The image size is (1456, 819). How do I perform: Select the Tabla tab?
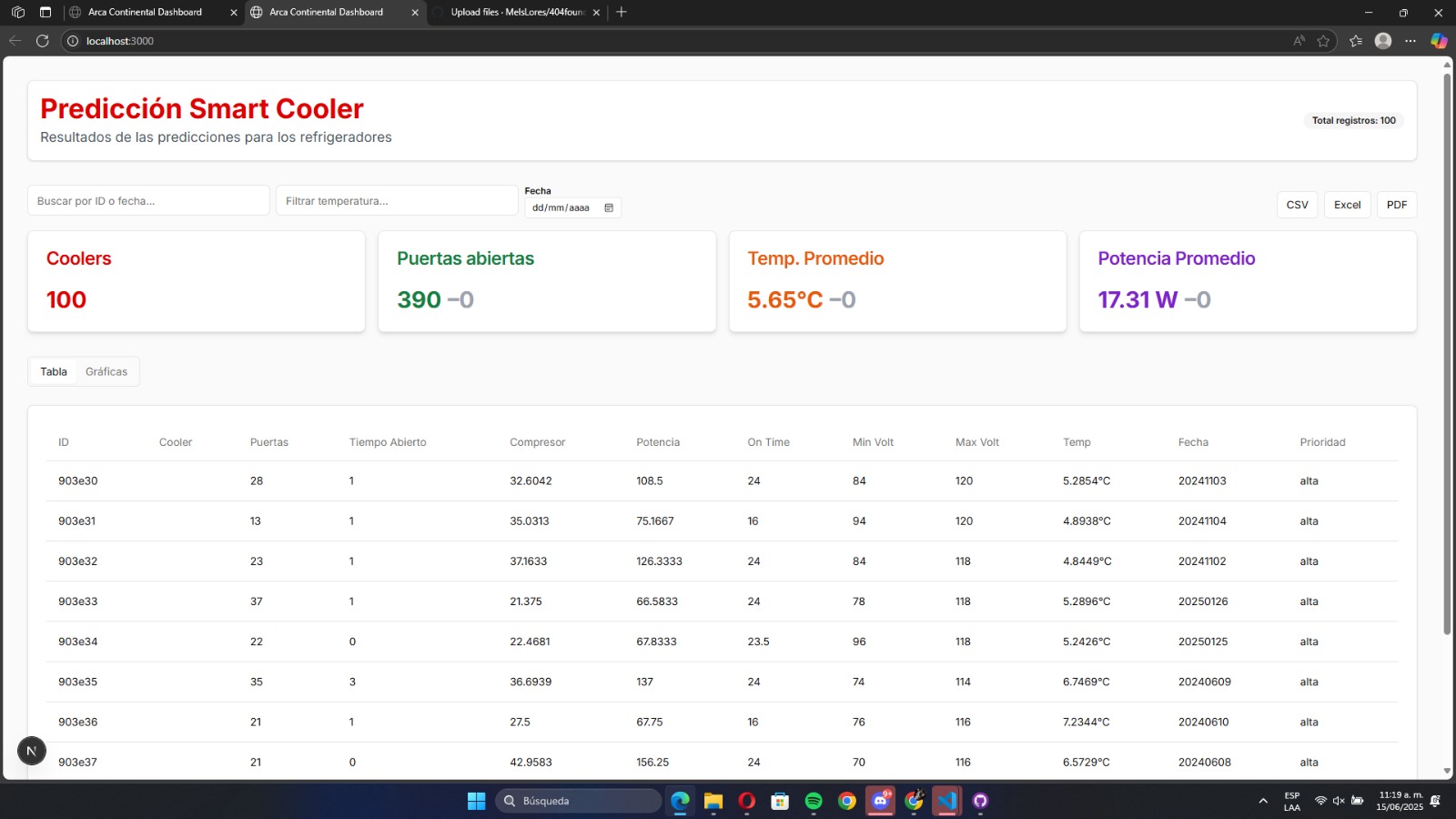coord(54,371)
